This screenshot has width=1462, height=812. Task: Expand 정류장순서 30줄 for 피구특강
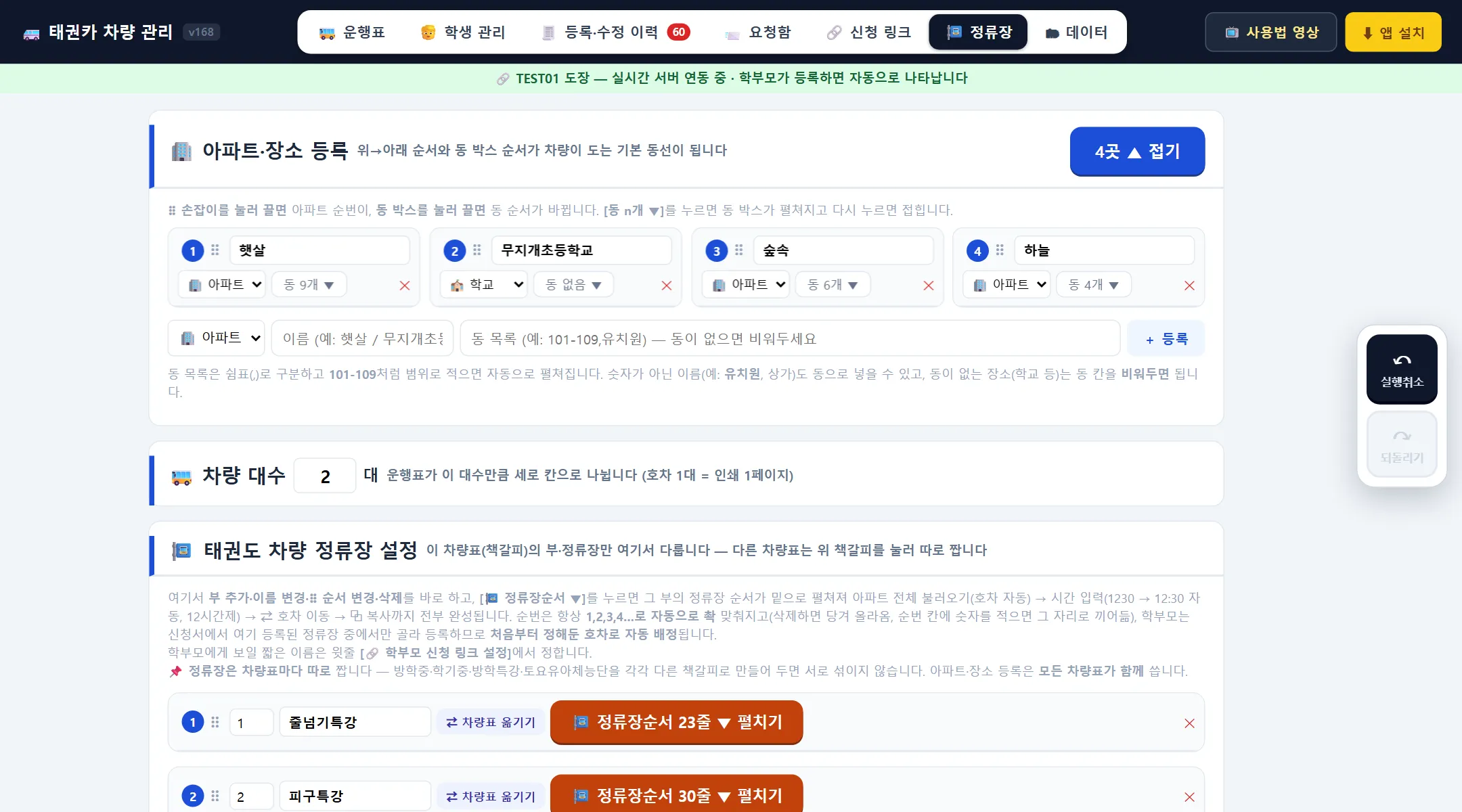(x=677, y=794)
